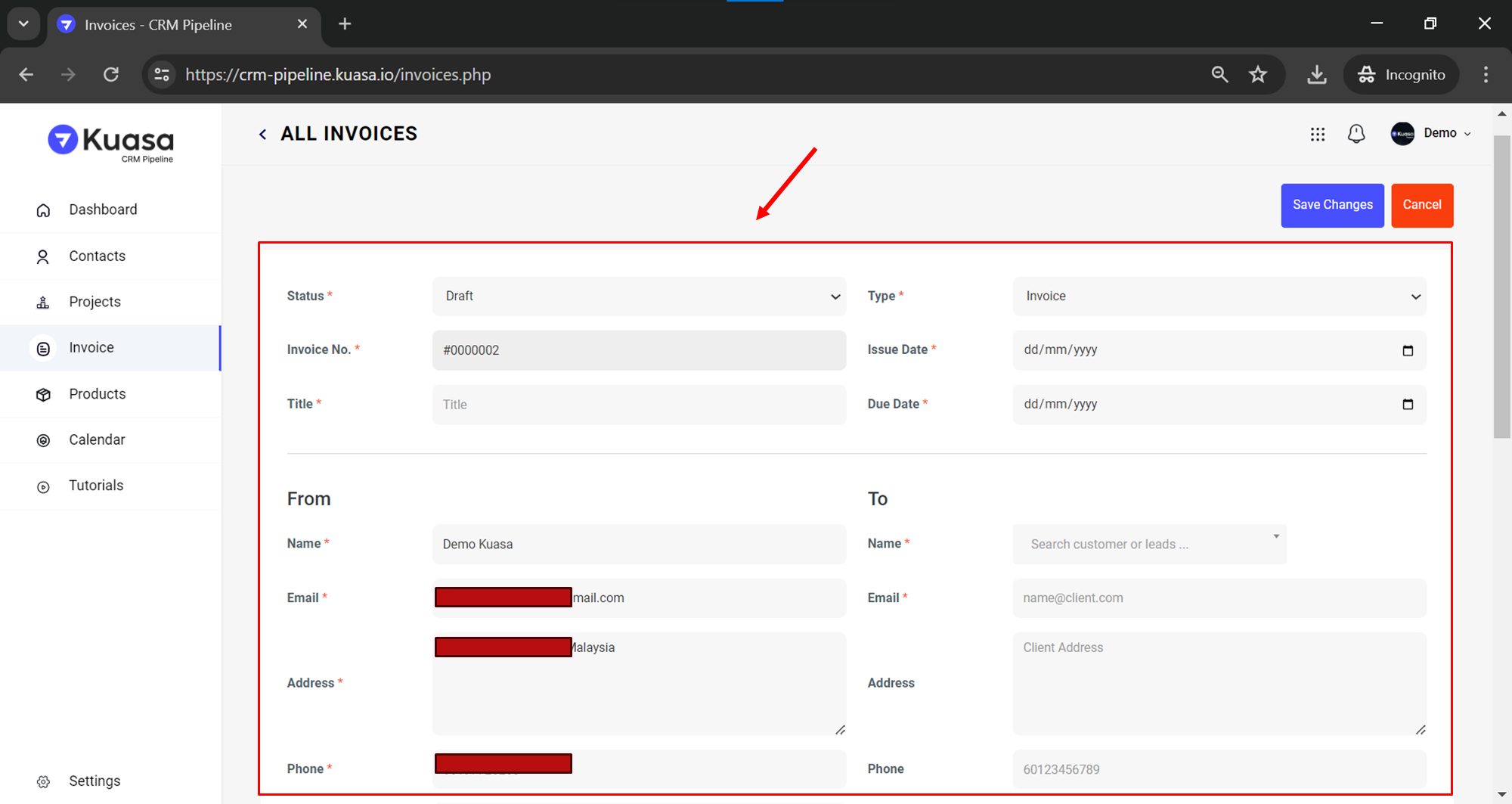The height and width of the screenshot is (804, 1512).
Task: Open Issue Date calendar picker icon
Action: [x=1407, y=350]
